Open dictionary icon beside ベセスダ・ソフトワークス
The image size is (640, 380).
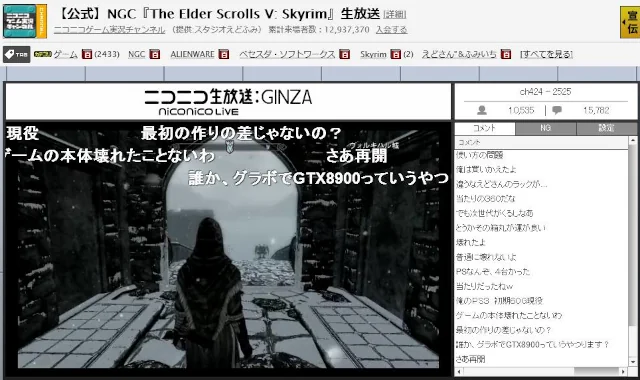coord(344,54)
